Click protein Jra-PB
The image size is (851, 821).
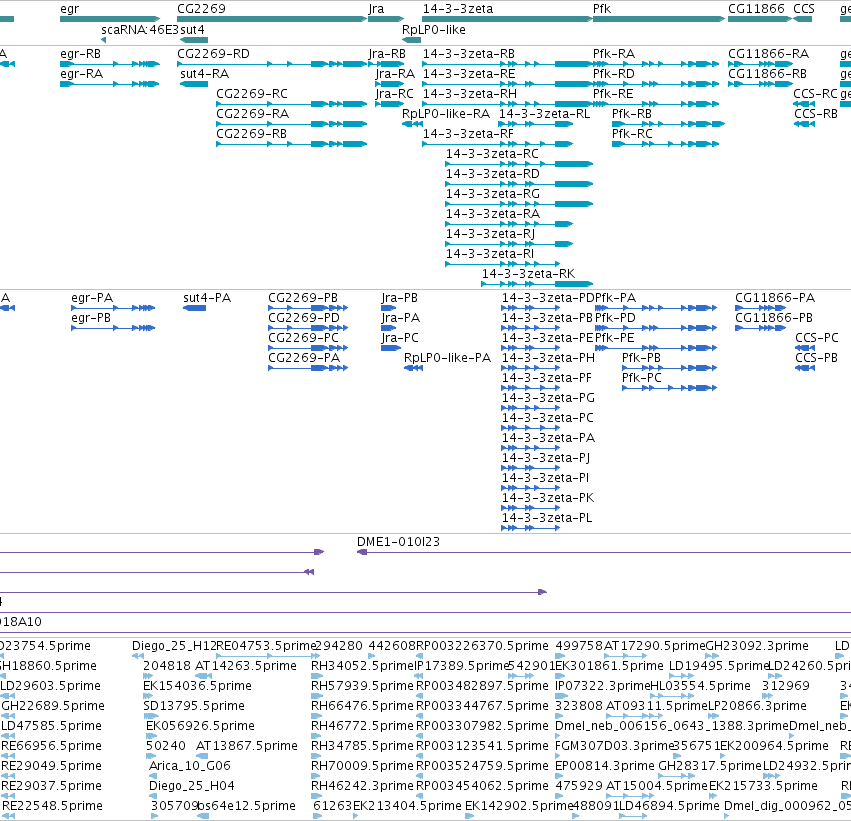click(389, 308)
